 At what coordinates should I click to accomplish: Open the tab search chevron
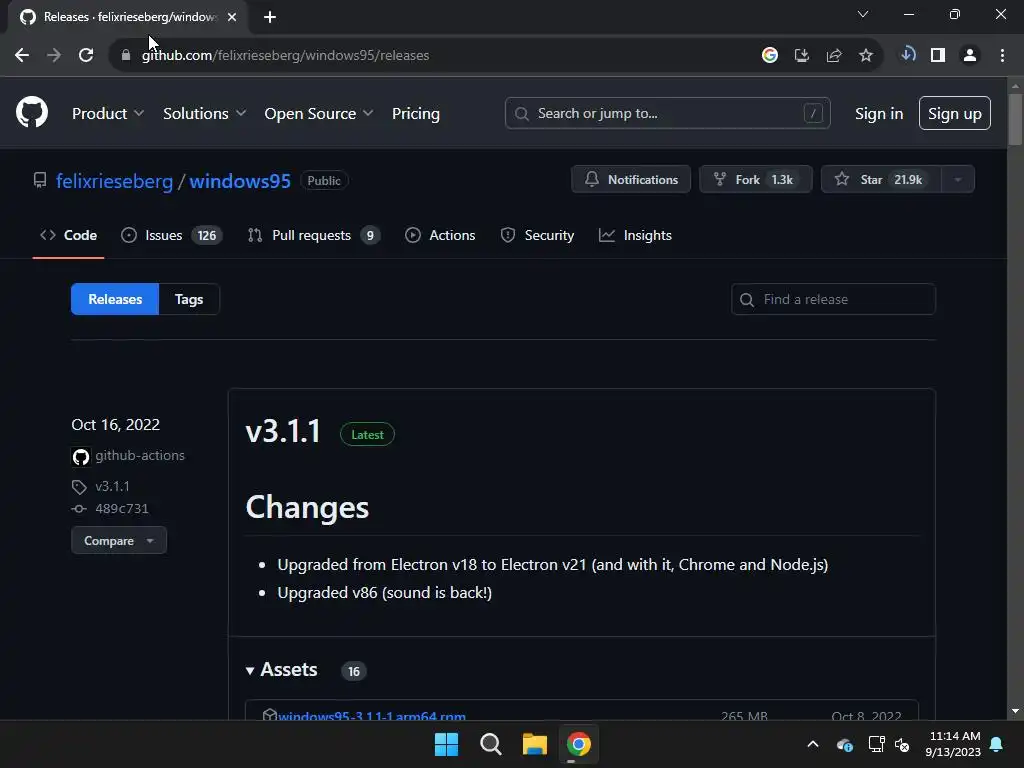[863, 14]
